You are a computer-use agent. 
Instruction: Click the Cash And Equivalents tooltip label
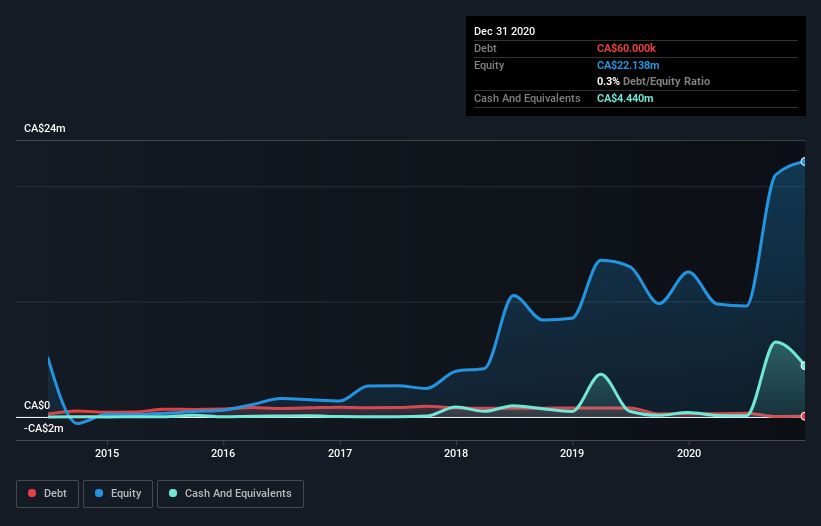click(527, 98)
